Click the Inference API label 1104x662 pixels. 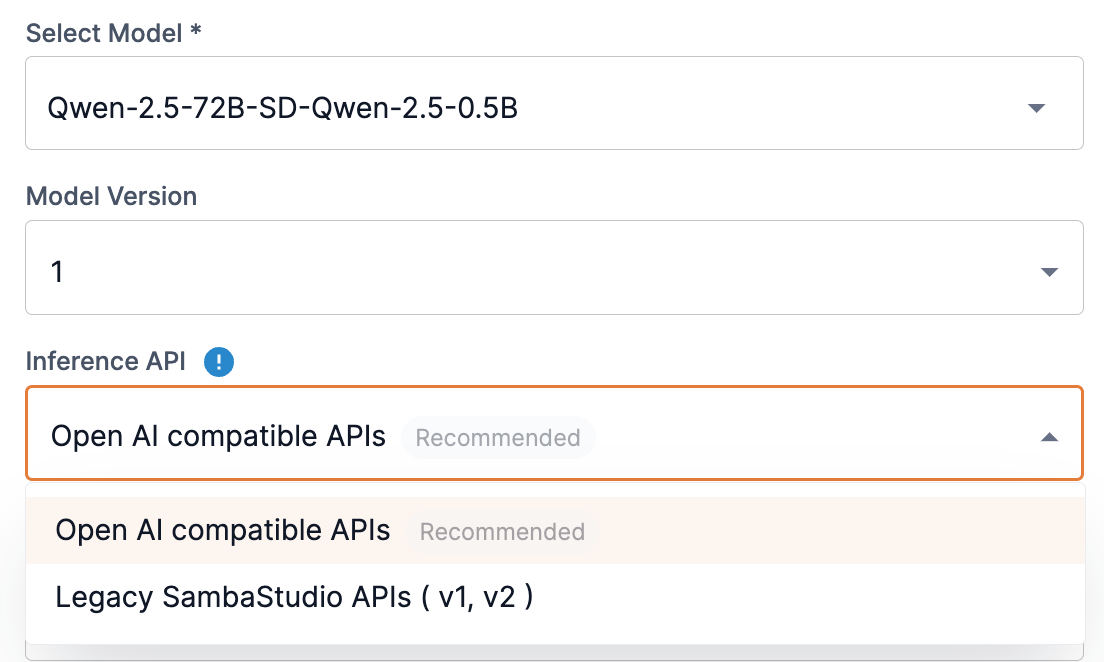pyautogui.click(x=104, y=361)
